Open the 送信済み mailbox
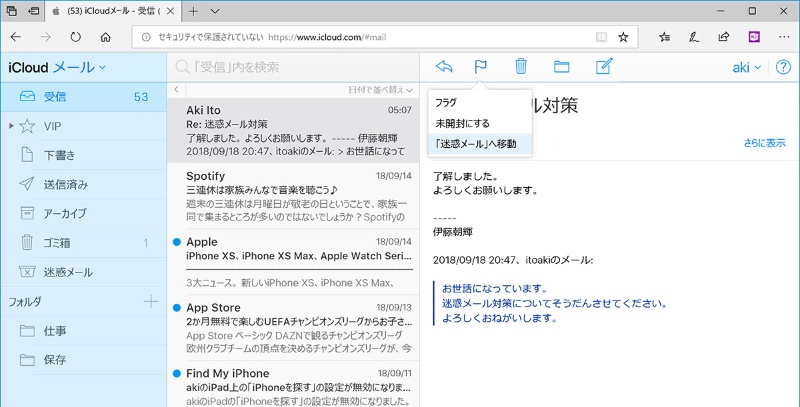800x407 pixels. click(65, 184)
